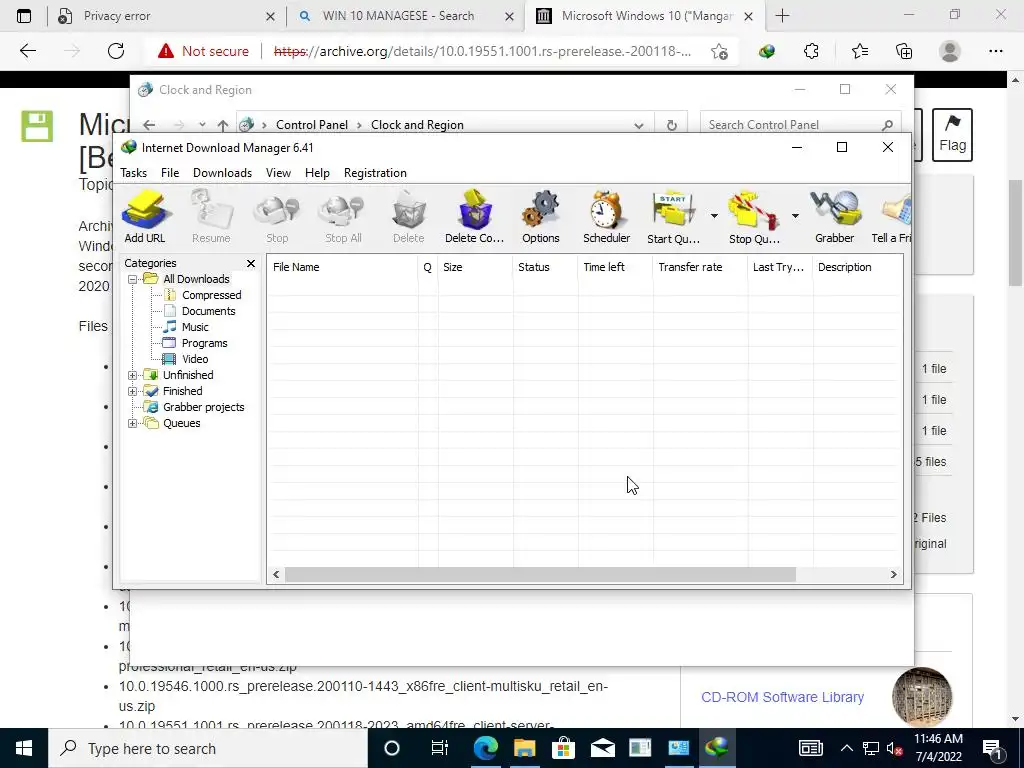
Task: Expand the Queues category
Action: (132, 423)
